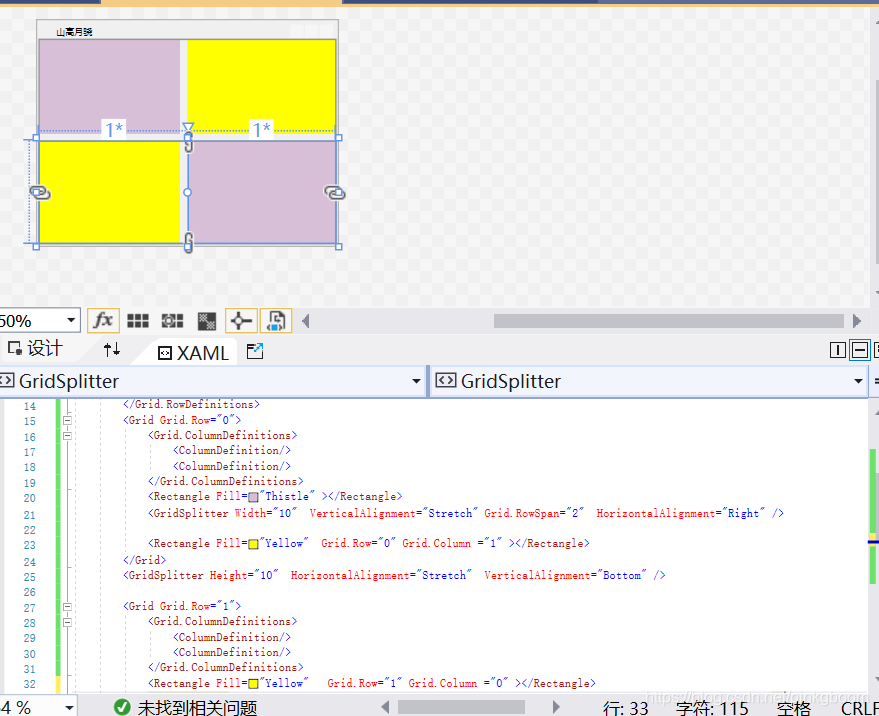Toggle the bottom margin chain-link icon
Screen dimensions: 879x716
pyautogui.click(x=188, y=242)
